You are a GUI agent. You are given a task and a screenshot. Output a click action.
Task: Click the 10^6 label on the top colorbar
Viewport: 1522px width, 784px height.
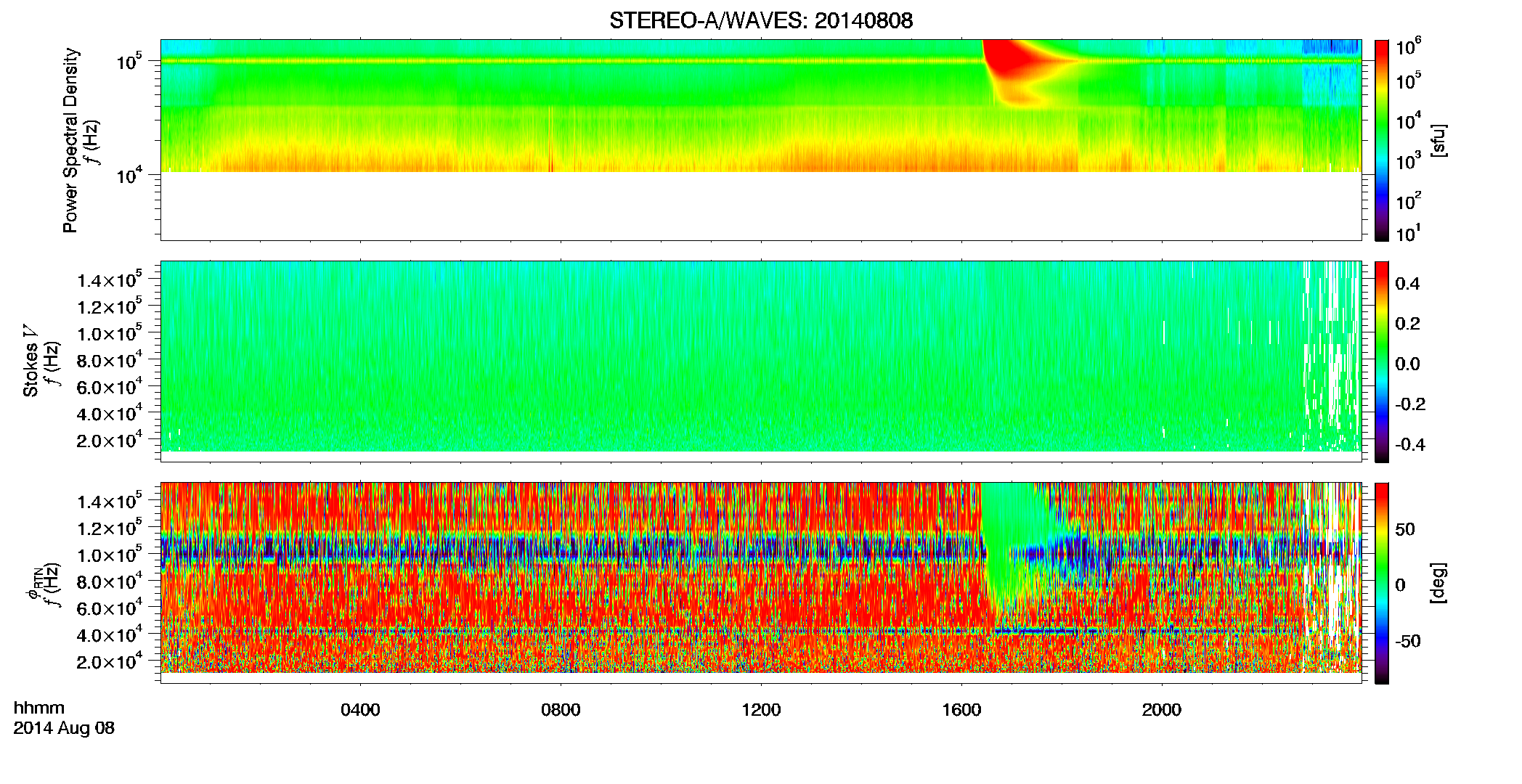click(1409, 46)
